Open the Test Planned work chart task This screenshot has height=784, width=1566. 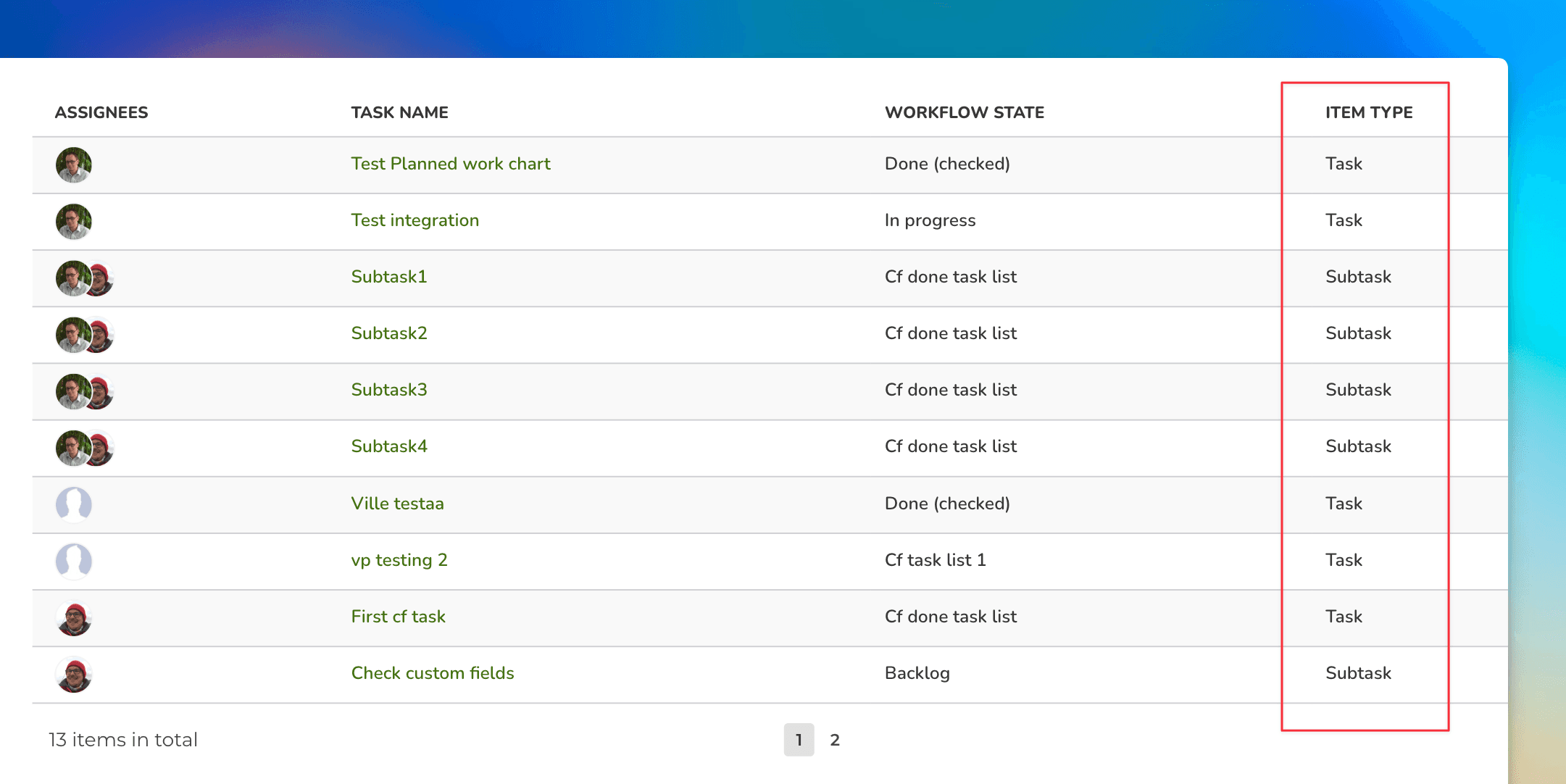tap(450, 164)
